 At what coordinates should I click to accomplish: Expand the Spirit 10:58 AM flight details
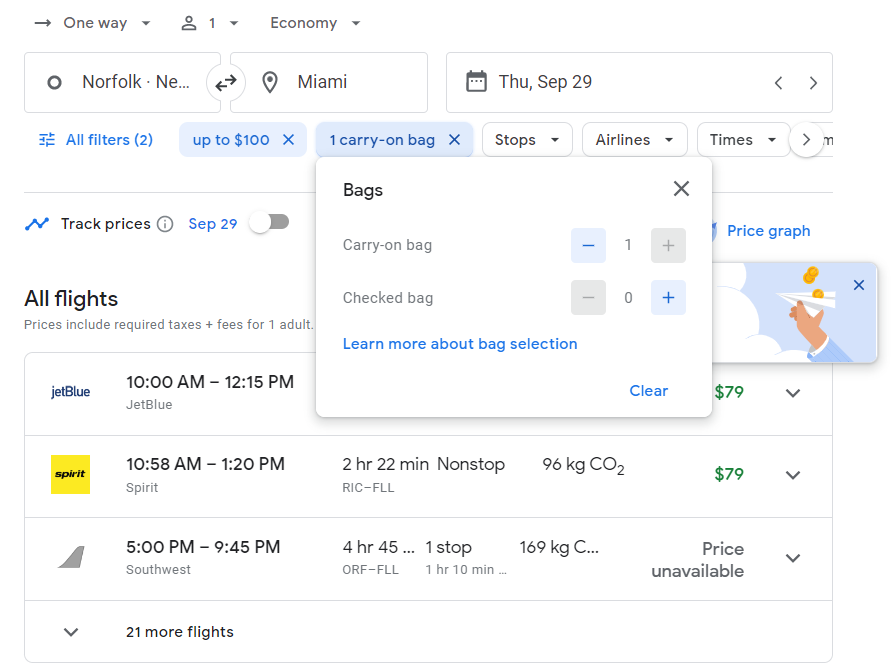click(793, 475)
